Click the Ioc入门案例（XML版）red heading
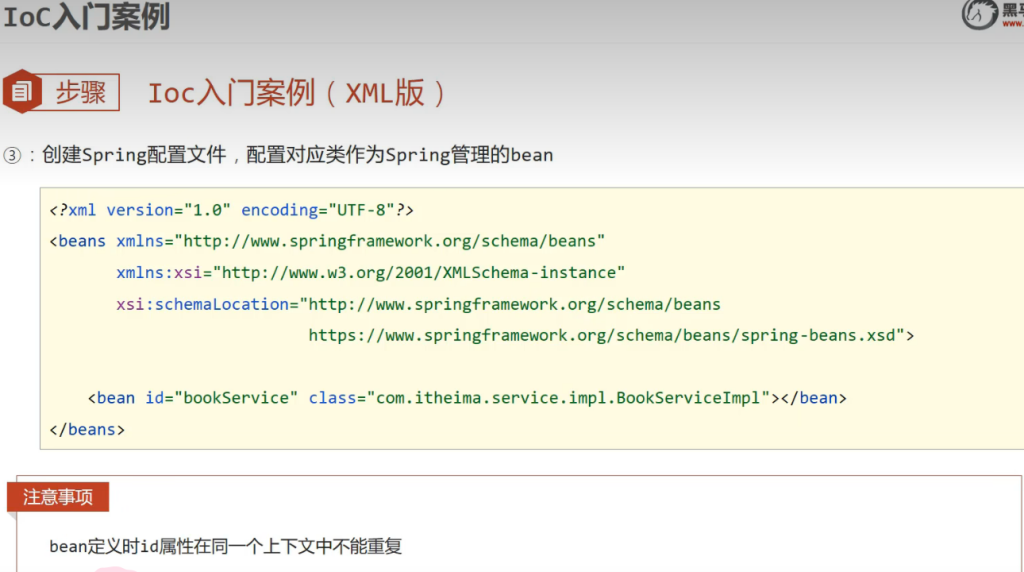This screenshot has height=572, width=1024. pyautogui.click(x=297, y=93)
